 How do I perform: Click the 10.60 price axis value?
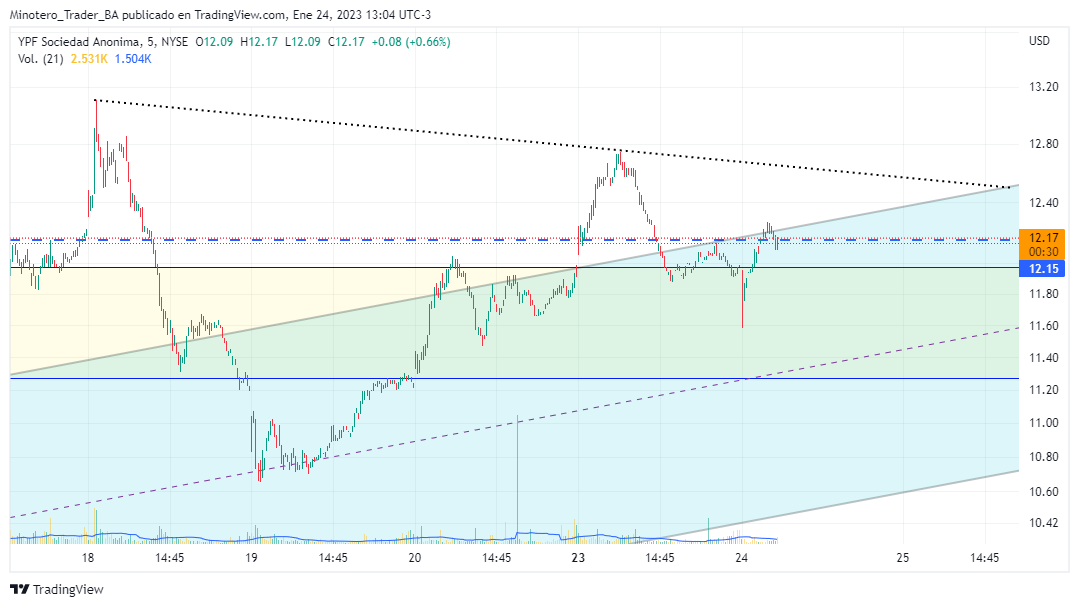pos(1043,491)
